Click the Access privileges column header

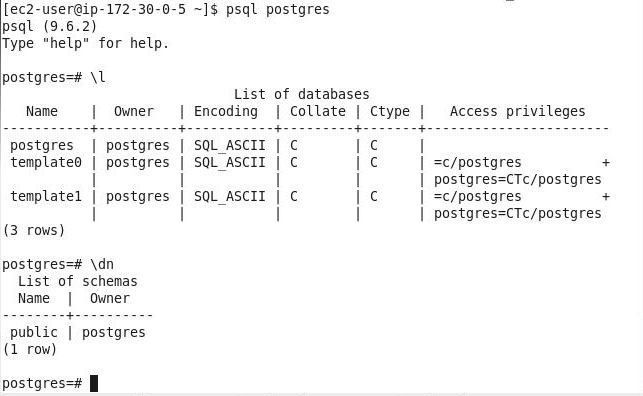tap(518, 112)
